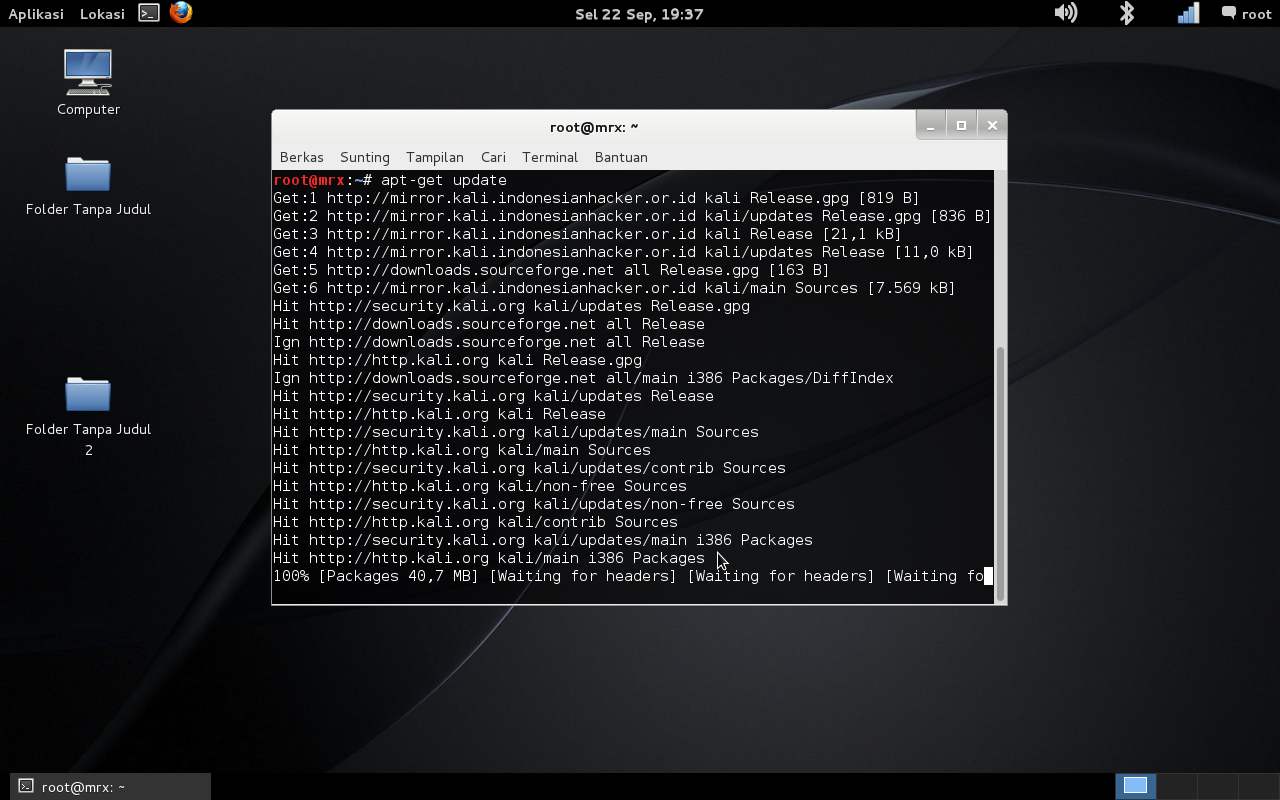Switch to the first workspace in the pager
Image resolution: width=1280 pixels, height=800 pixels.
[1135, 786]
